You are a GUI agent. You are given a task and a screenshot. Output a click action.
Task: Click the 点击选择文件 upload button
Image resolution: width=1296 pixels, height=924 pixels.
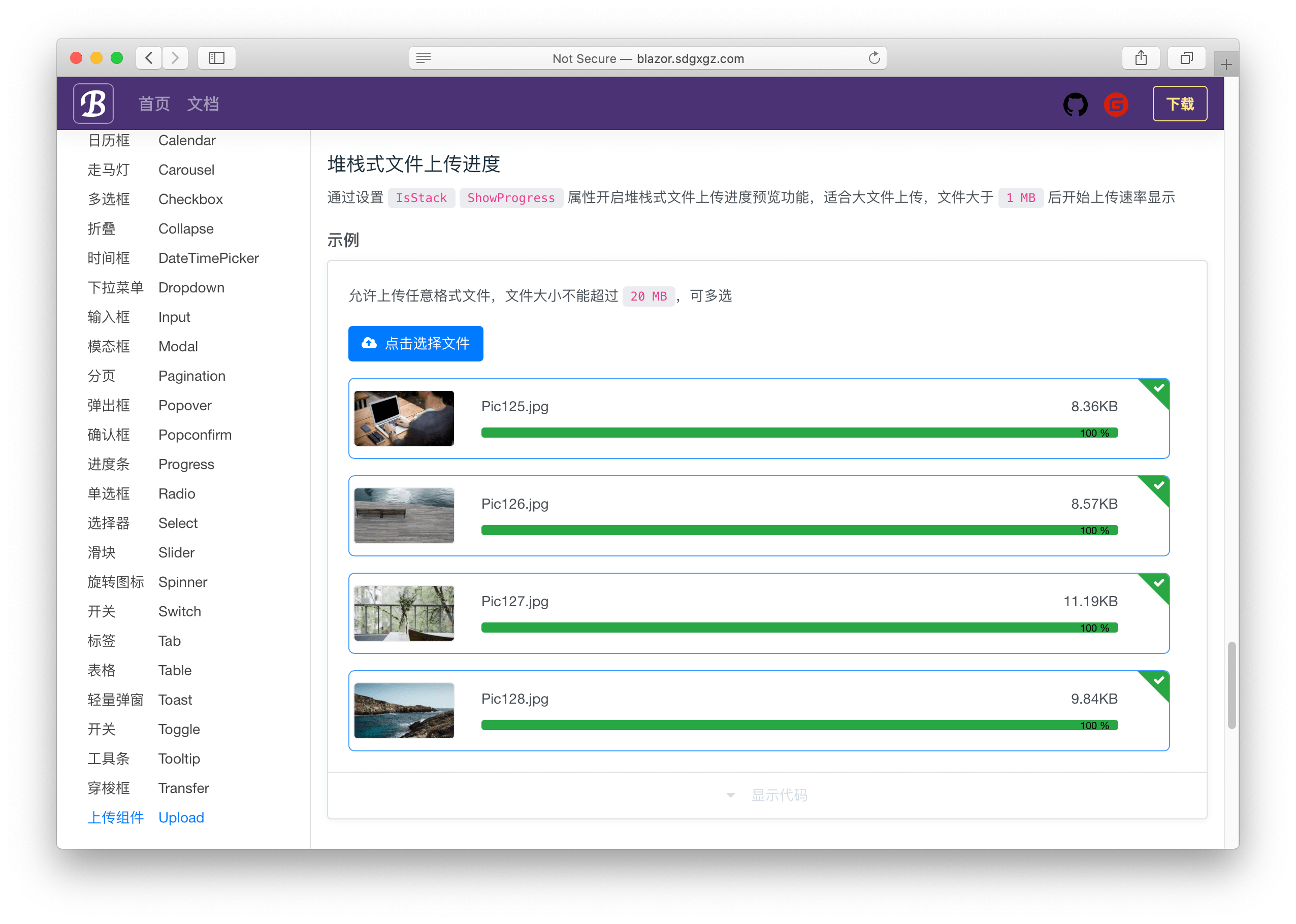(415, 344)
